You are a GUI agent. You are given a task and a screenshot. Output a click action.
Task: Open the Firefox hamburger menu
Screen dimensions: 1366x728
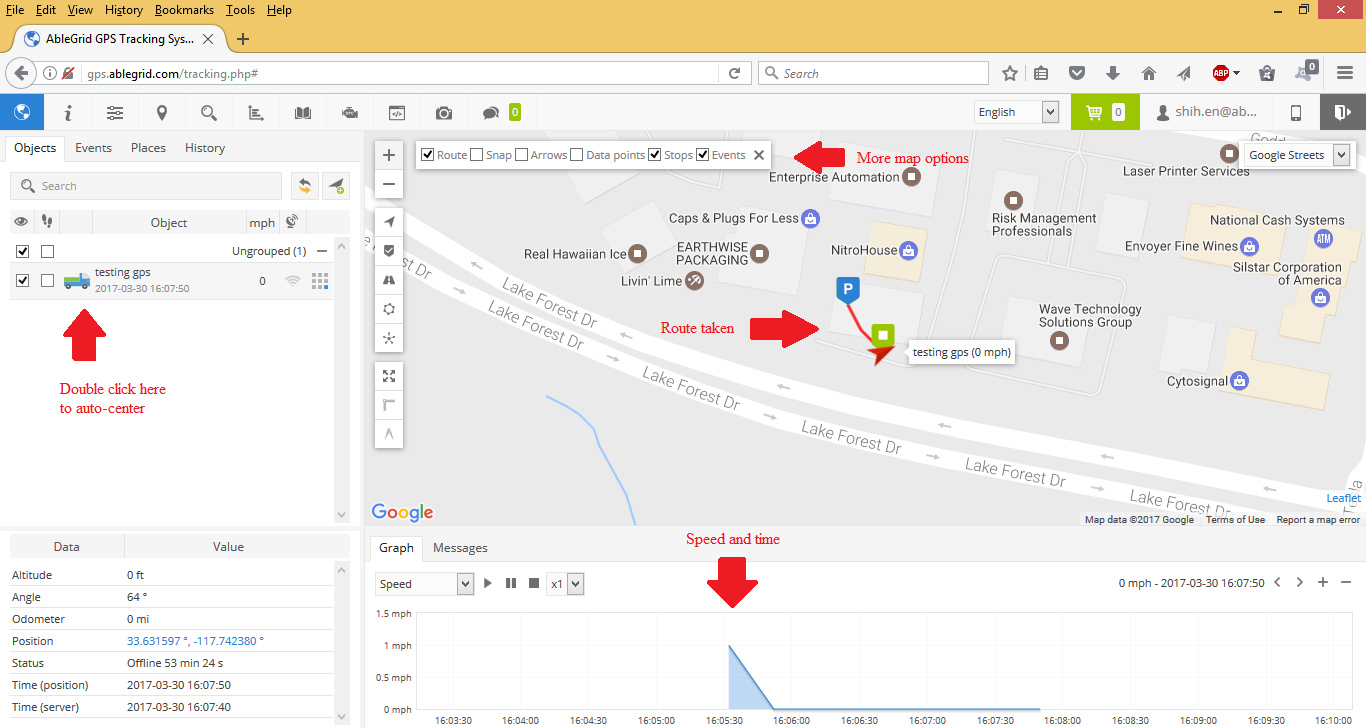pos(1344,73)
